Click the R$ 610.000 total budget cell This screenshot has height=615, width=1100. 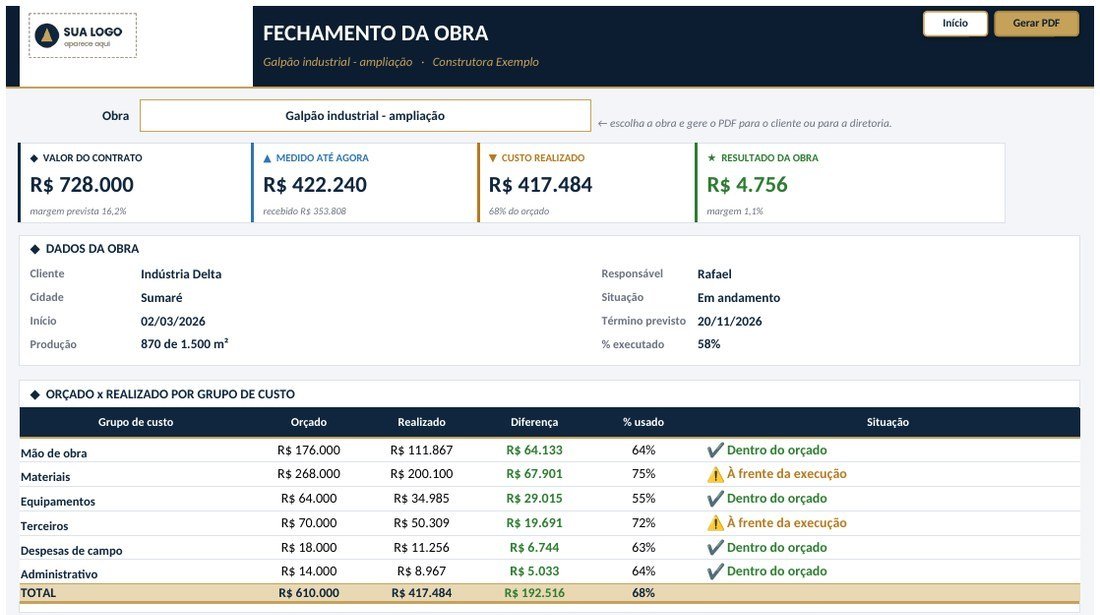[309, 593]
